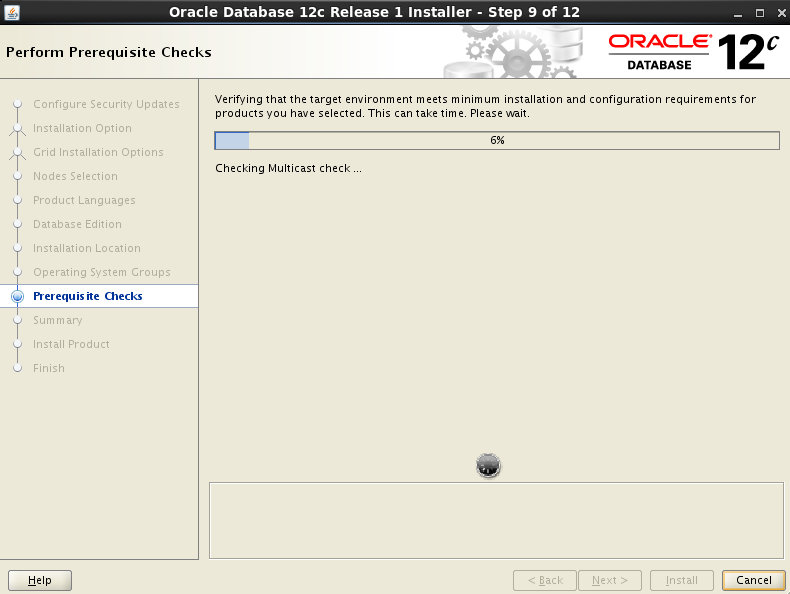Click the Next button
Screen dimensions: 790x594
click(x=610, y=580)
